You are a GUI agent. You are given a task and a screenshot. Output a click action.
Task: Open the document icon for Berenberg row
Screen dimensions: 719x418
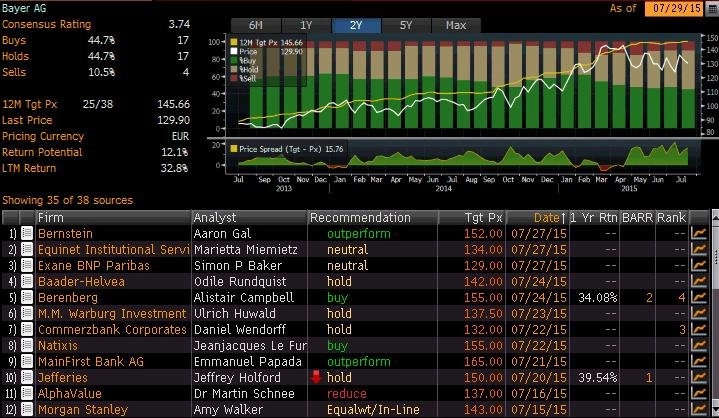27,297
